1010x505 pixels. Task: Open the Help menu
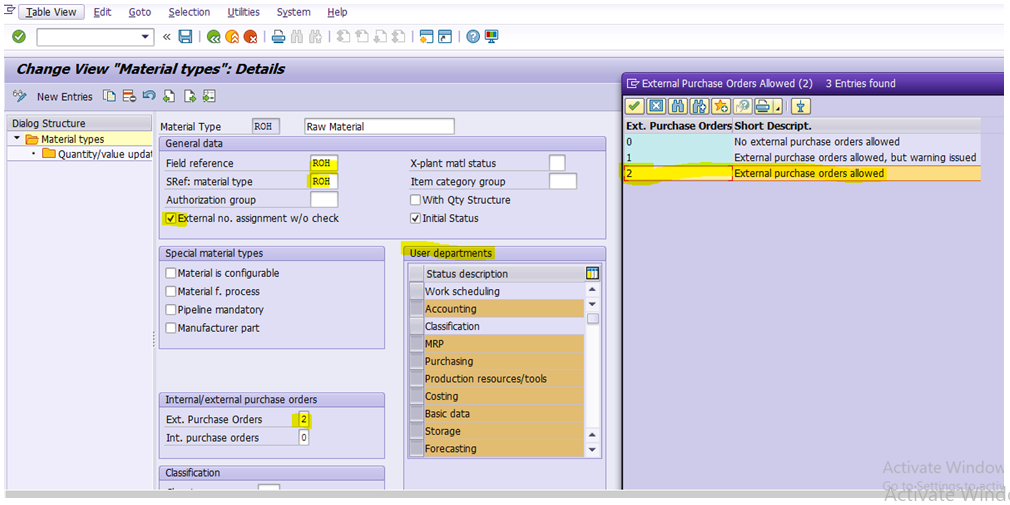coord(337,12)
